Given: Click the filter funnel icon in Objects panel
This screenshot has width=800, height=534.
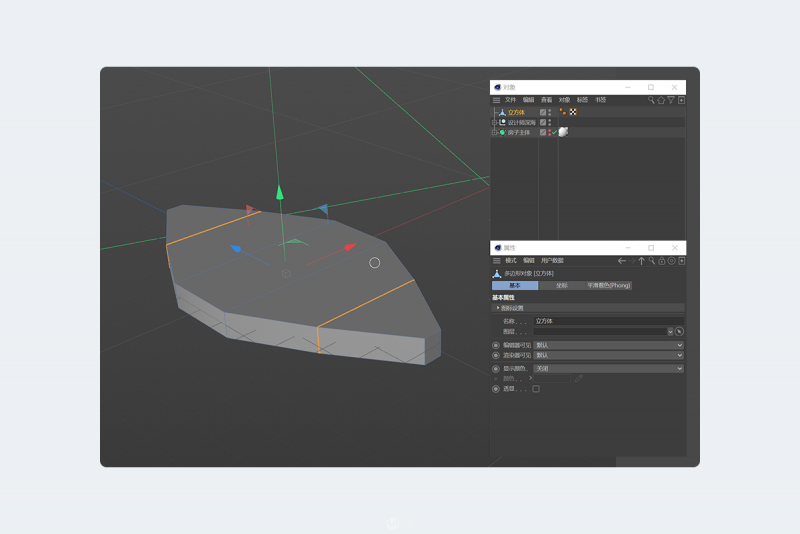Looking at the screenshot, I should [671, 100].
